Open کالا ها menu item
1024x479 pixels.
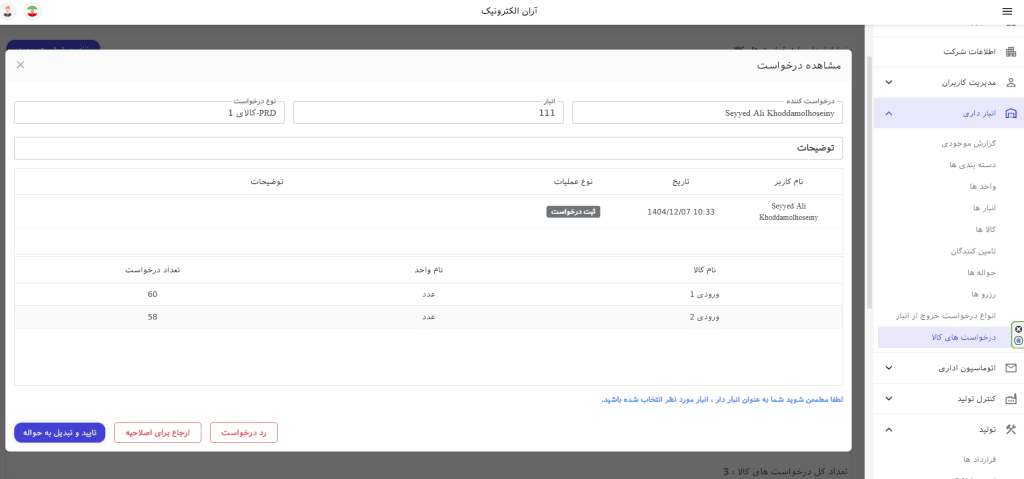[985, 229]
